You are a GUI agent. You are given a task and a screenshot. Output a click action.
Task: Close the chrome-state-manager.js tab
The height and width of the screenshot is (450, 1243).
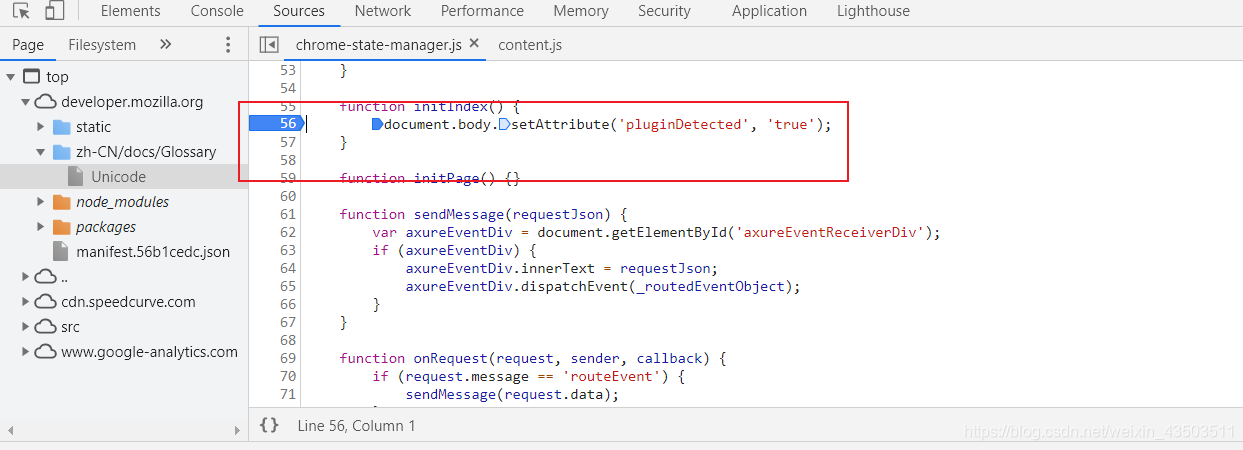click(474, 44)
